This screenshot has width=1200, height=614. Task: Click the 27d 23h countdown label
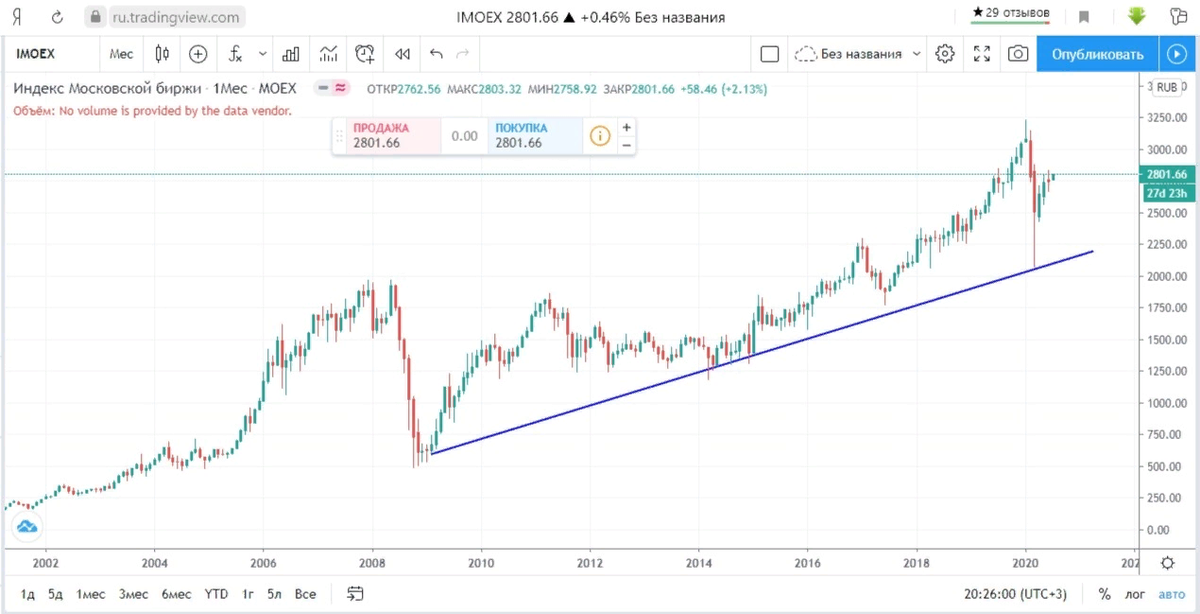pyautogui.click(x=1166, y=192)
